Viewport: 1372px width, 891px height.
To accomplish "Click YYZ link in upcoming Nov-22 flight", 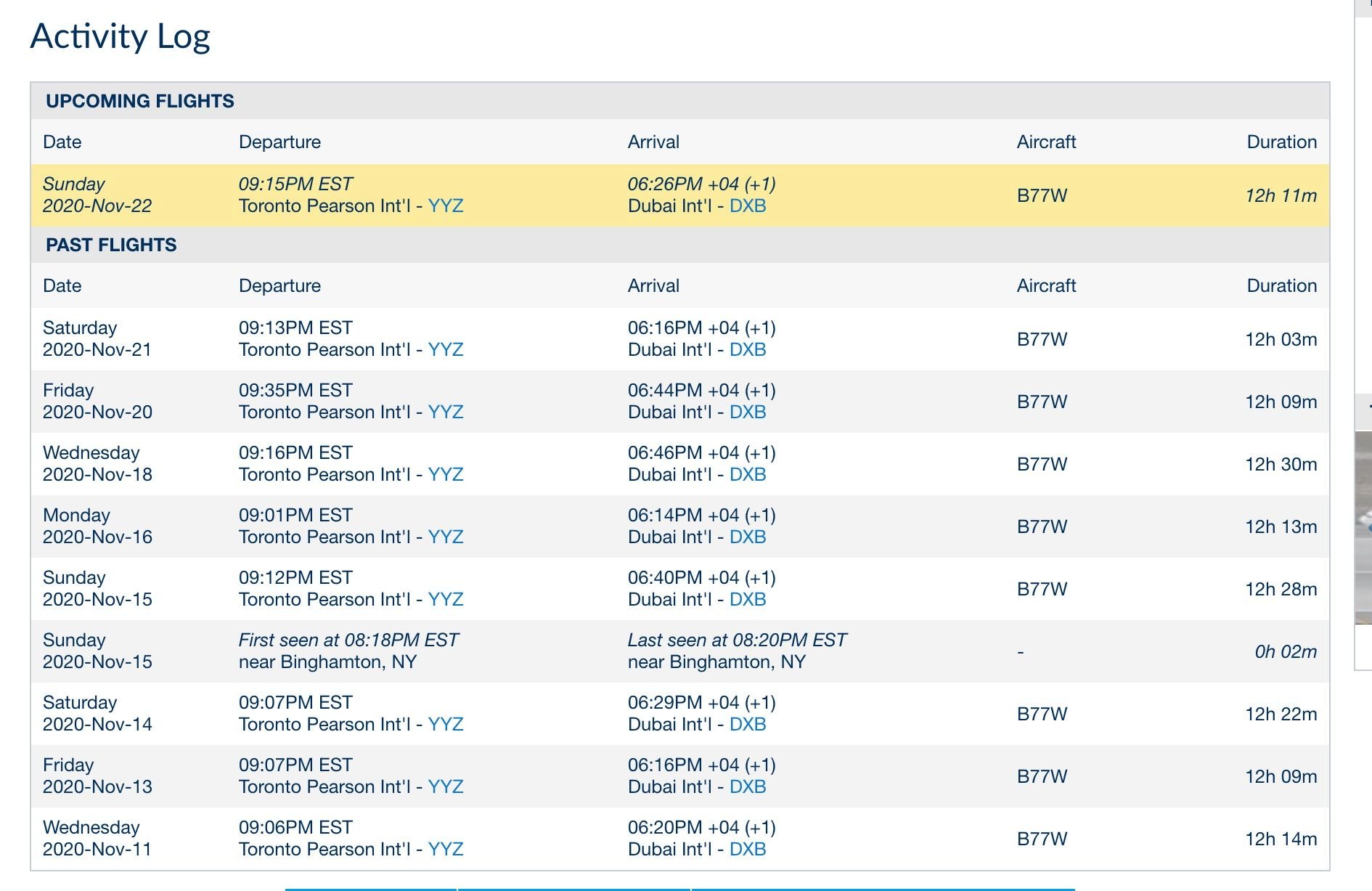I will (445, 206).
